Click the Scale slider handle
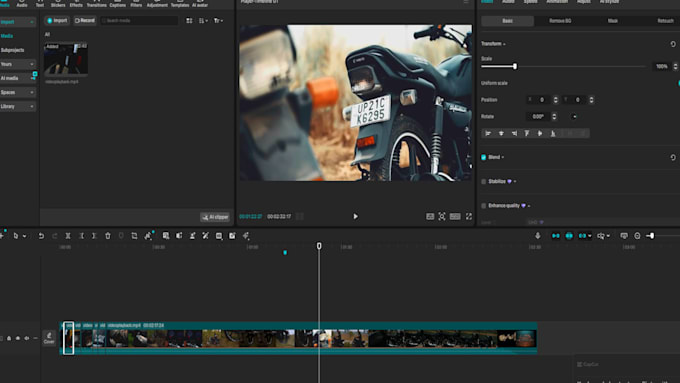The image size is (680, 383). point(515,66)
